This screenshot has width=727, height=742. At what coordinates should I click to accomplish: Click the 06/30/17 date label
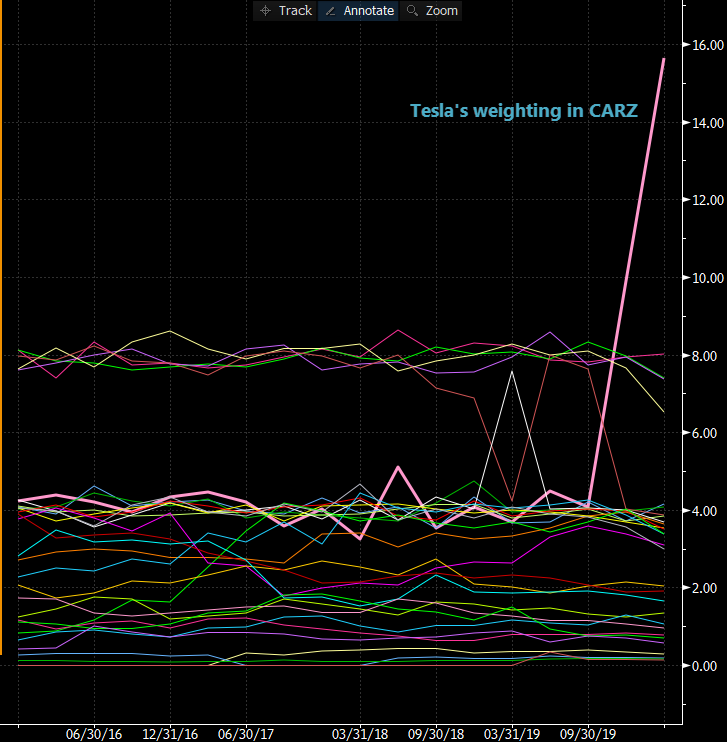pyautogui.click(x=246, y=734)
